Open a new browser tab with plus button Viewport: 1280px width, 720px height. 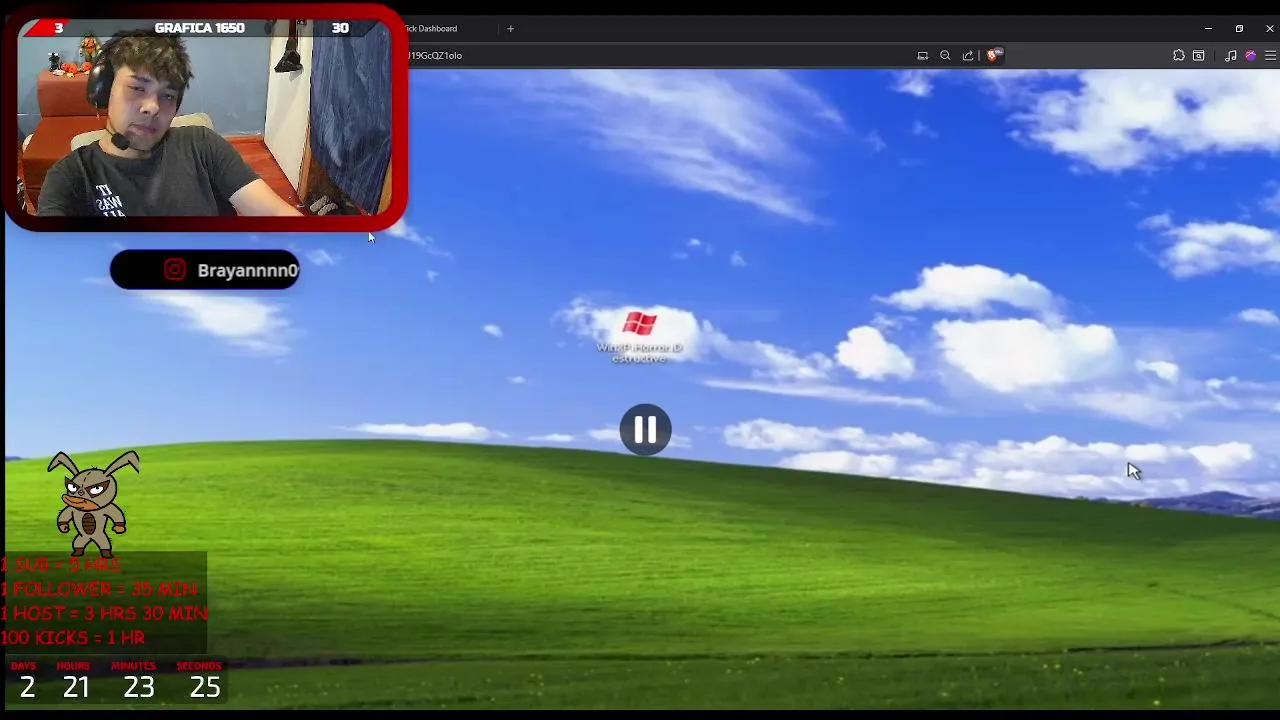click(510, 28)
